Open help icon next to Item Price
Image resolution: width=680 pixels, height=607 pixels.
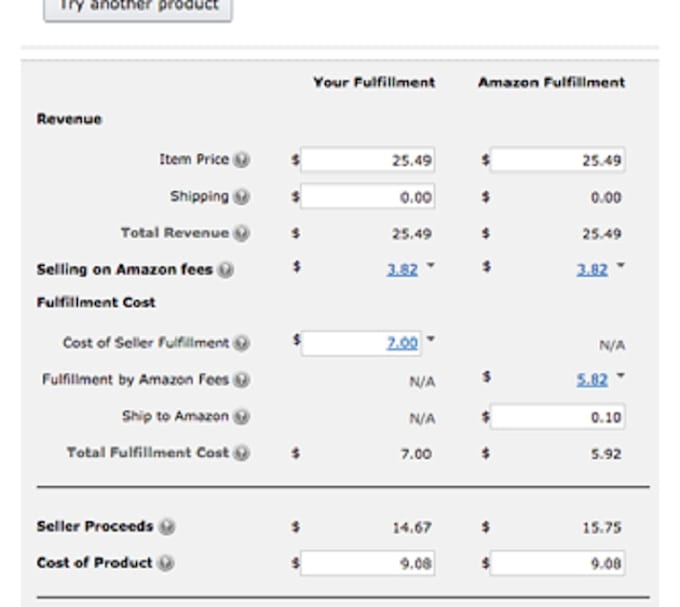coord(242,160)
